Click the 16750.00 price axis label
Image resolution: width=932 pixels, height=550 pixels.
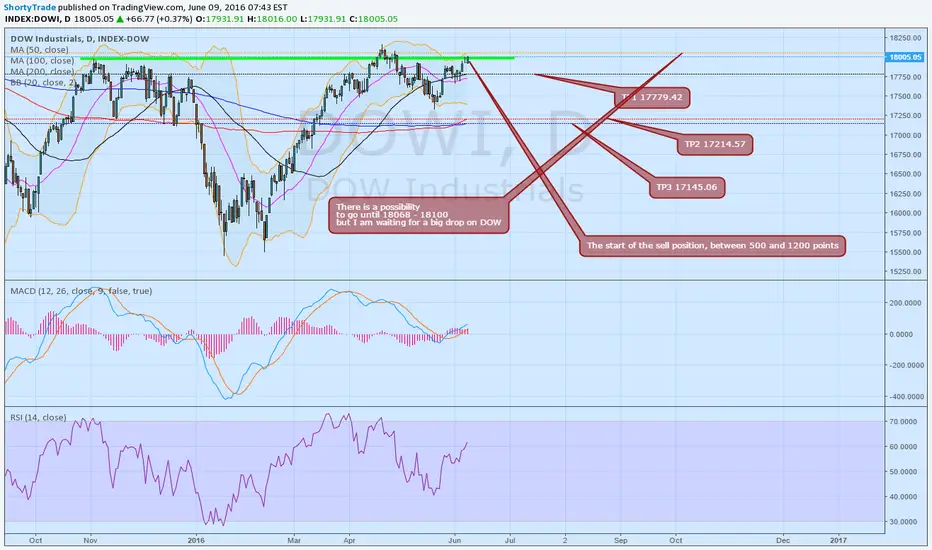905,155
